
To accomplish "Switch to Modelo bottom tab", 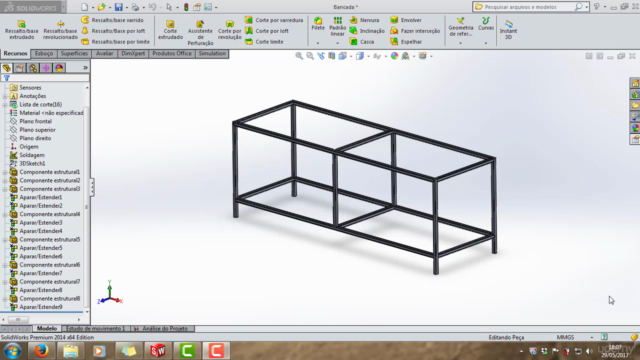I will [47, 329].
